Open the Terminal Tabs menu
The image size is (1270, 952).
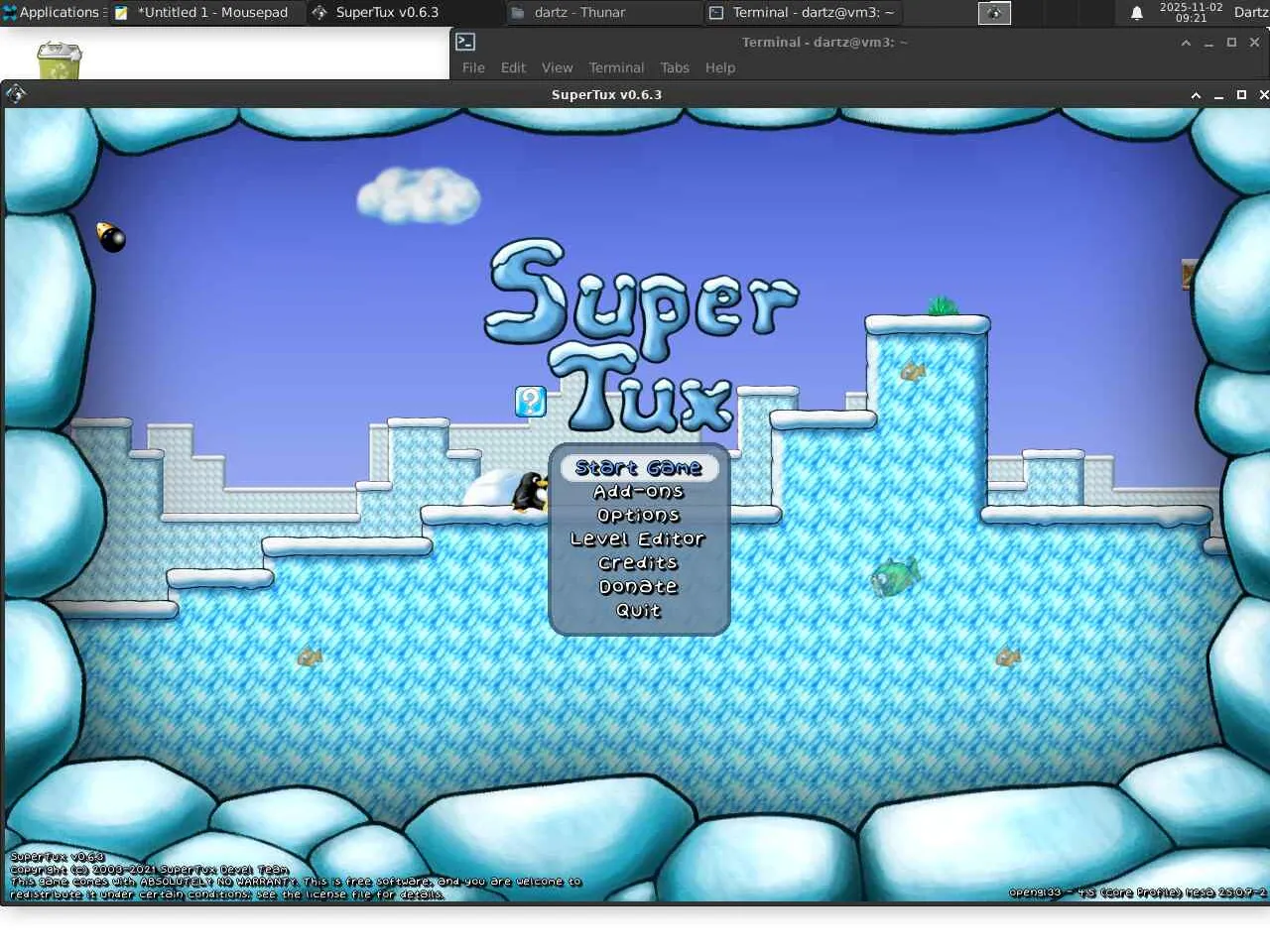click(675, 67)
